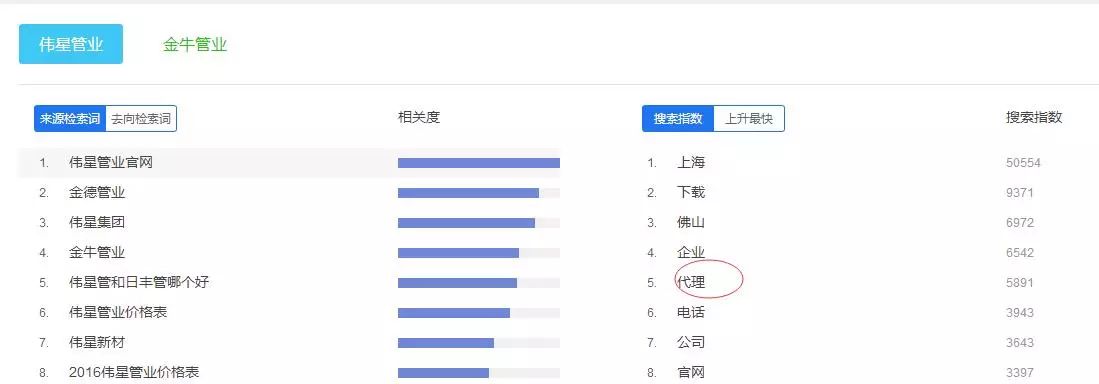Toggle to 来源检索词 view
The image size is (1099, 384).
point(70,118)
